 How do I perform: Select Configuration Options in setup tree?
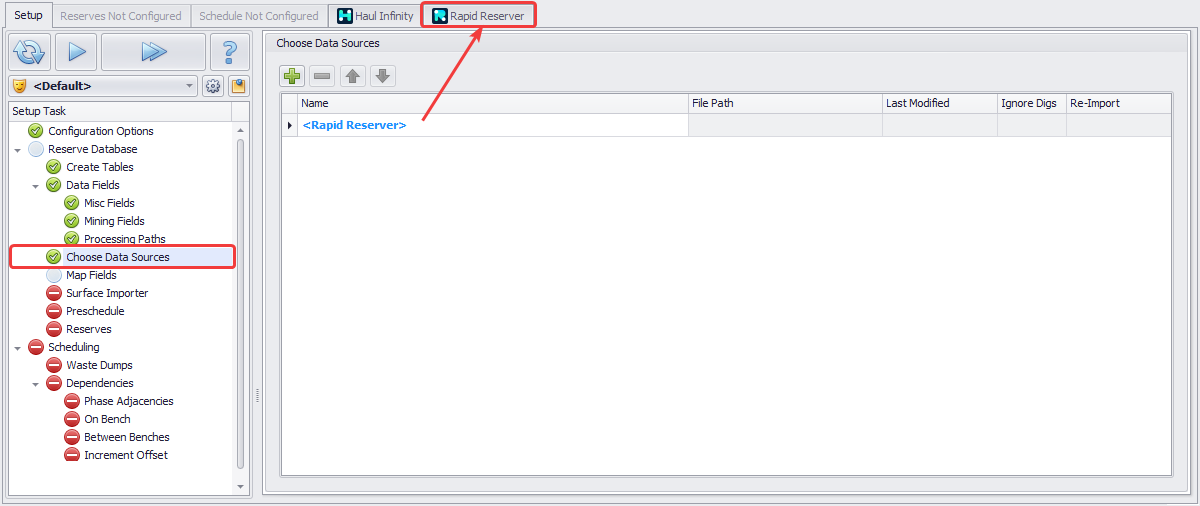click(x=100, y=131)
